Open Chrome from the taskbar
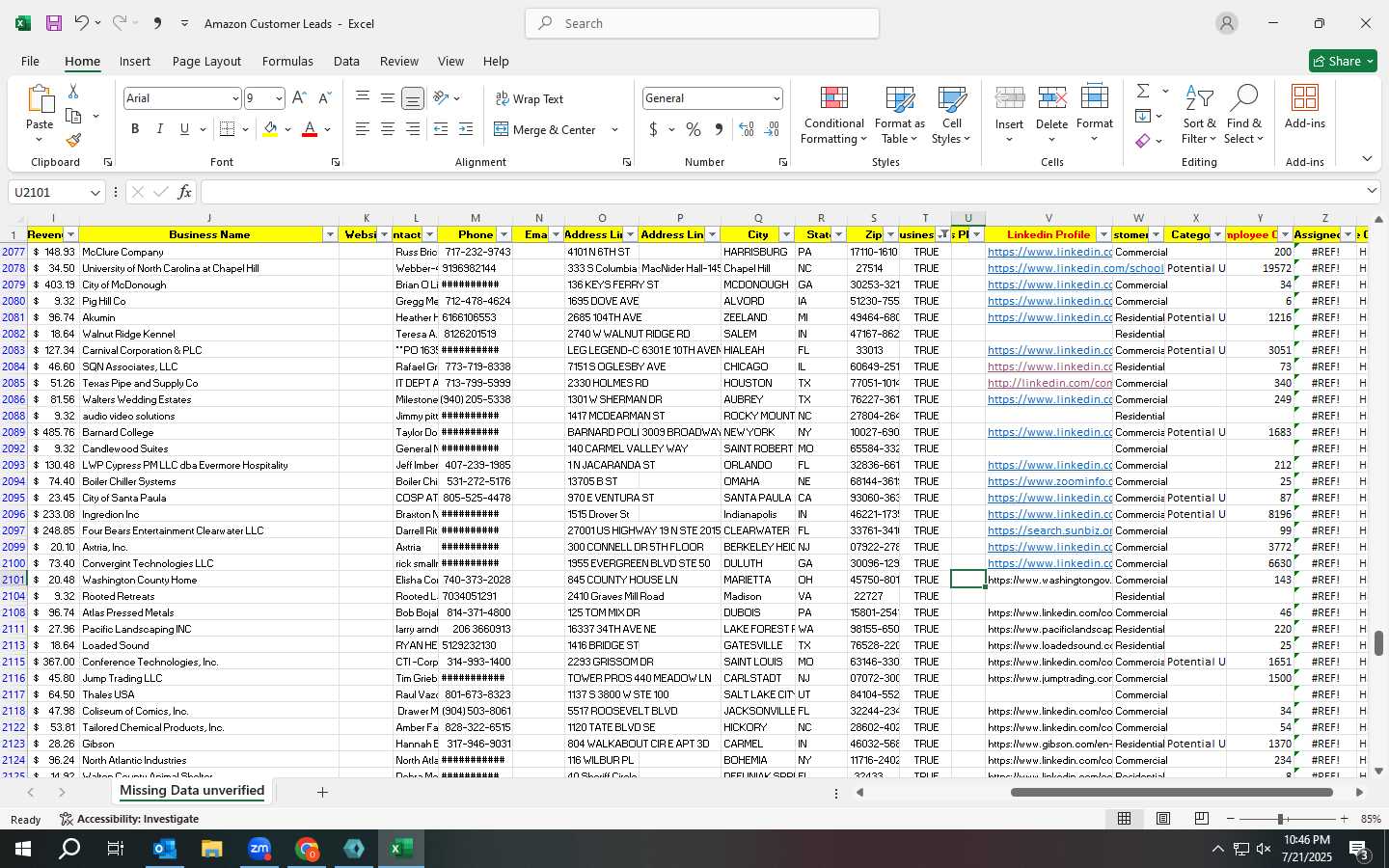Screen dimensions: 1389x868 307,849
